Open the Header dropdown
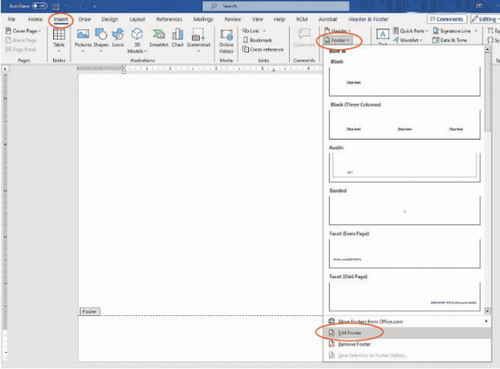500x369 pixels. [x=337, y=31]
